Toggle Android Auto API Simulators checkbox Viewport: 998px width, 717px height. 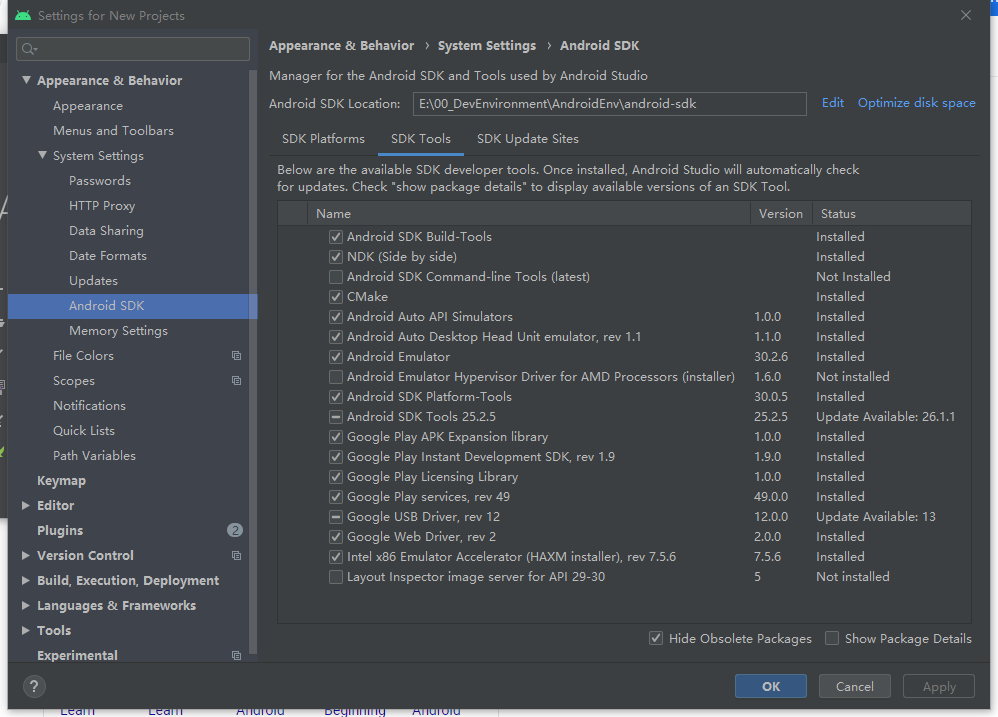click(x=335, y=317)
